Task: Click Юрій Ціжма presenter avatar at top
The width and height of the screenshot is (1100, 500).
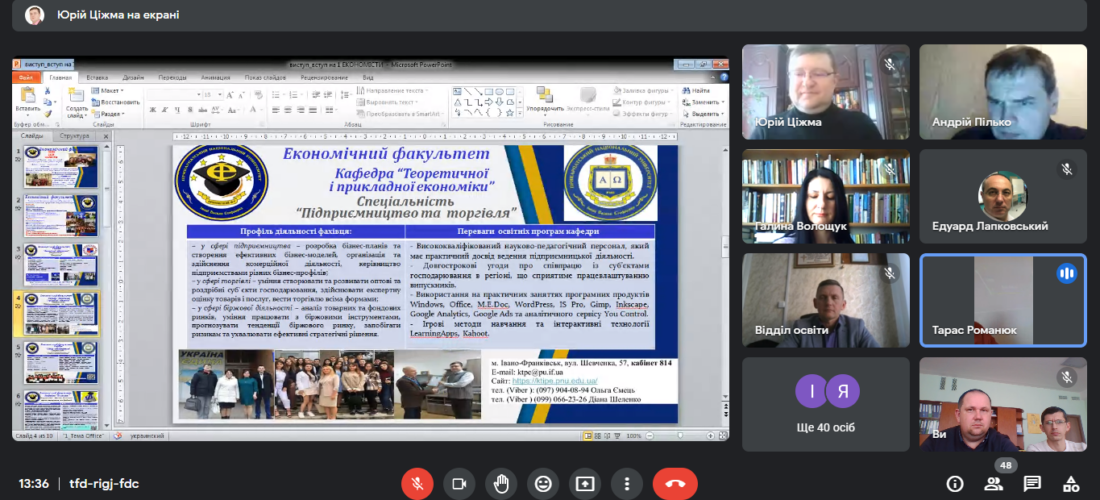Action: click(x=35, y=15)
